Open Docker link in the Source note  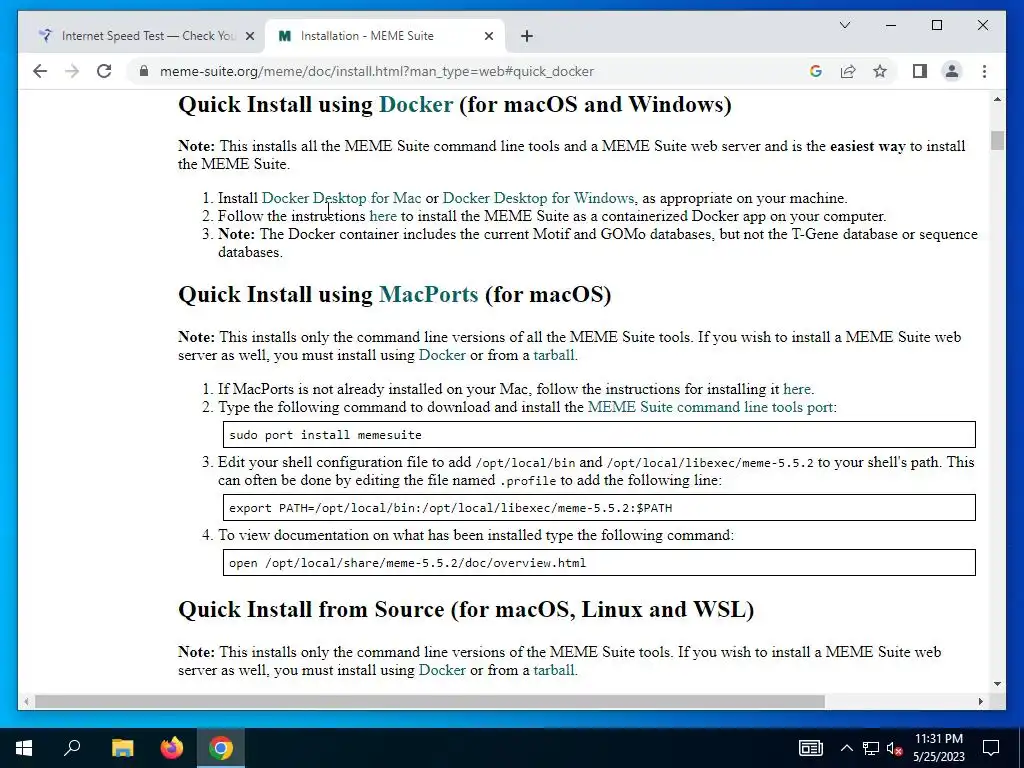(x=442, y=670)
